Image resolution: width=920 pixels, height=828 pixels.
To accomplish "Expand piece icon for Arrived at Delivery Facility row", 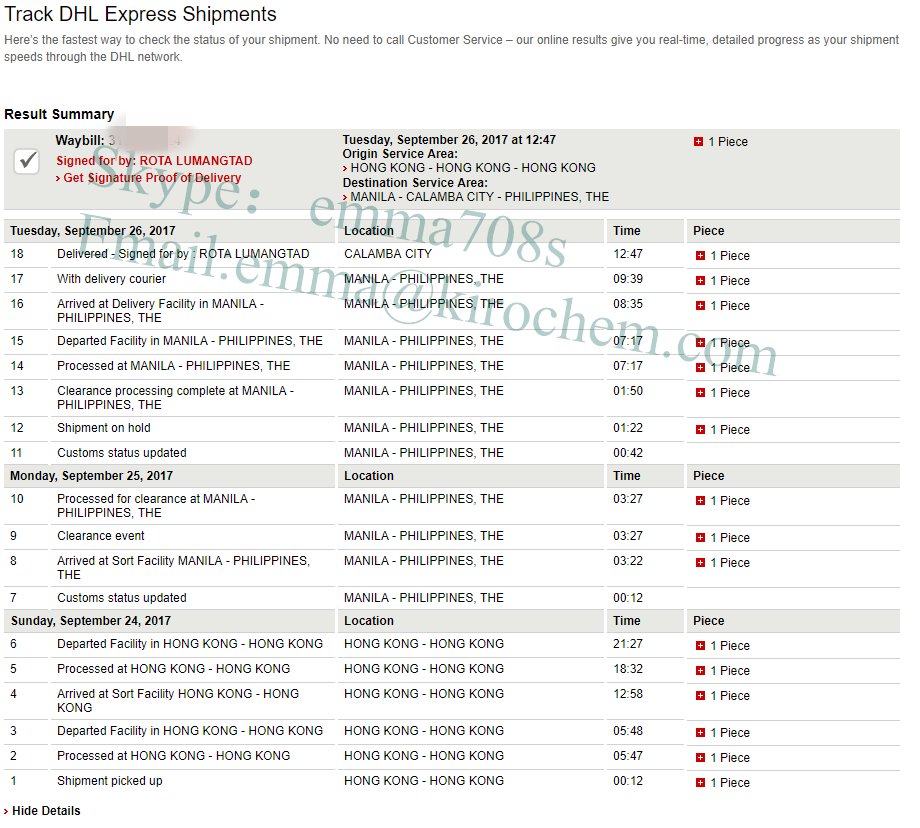I will pyautogui.click(x=700, y=306).
